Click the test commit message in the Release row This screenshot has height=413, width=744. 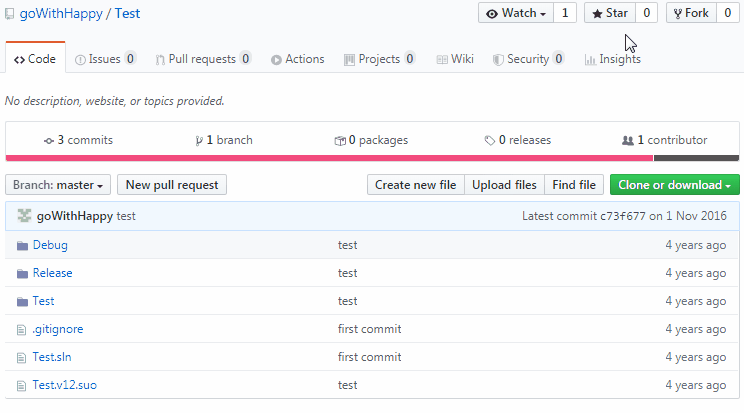348,273
